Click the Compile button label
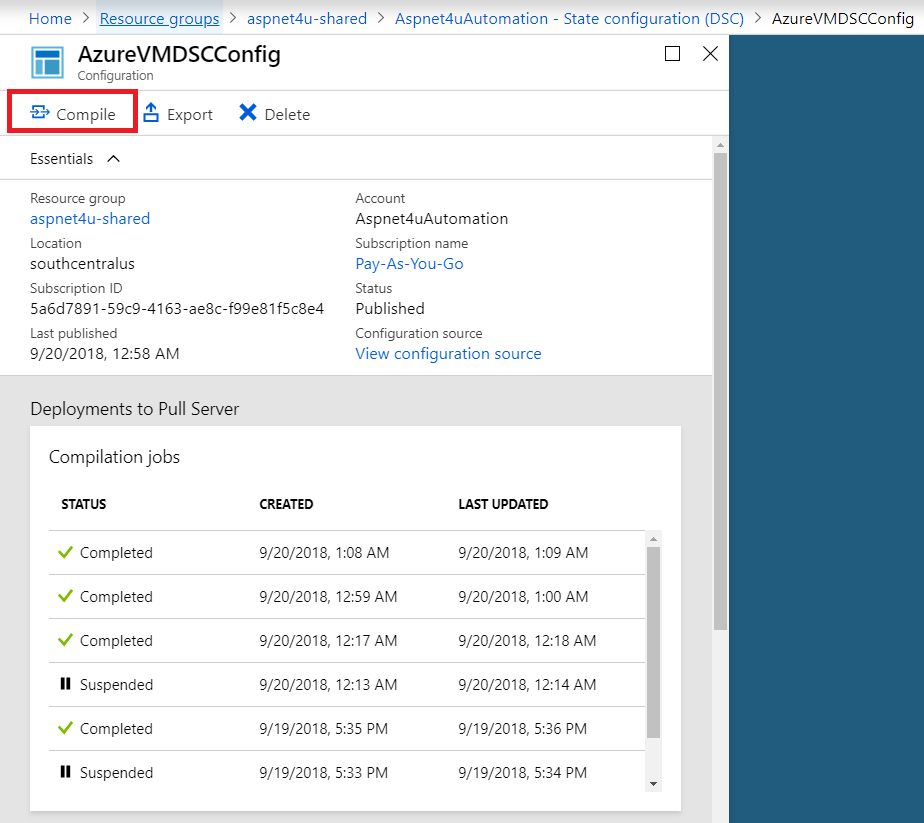924x823 pixels. (86, 114)
